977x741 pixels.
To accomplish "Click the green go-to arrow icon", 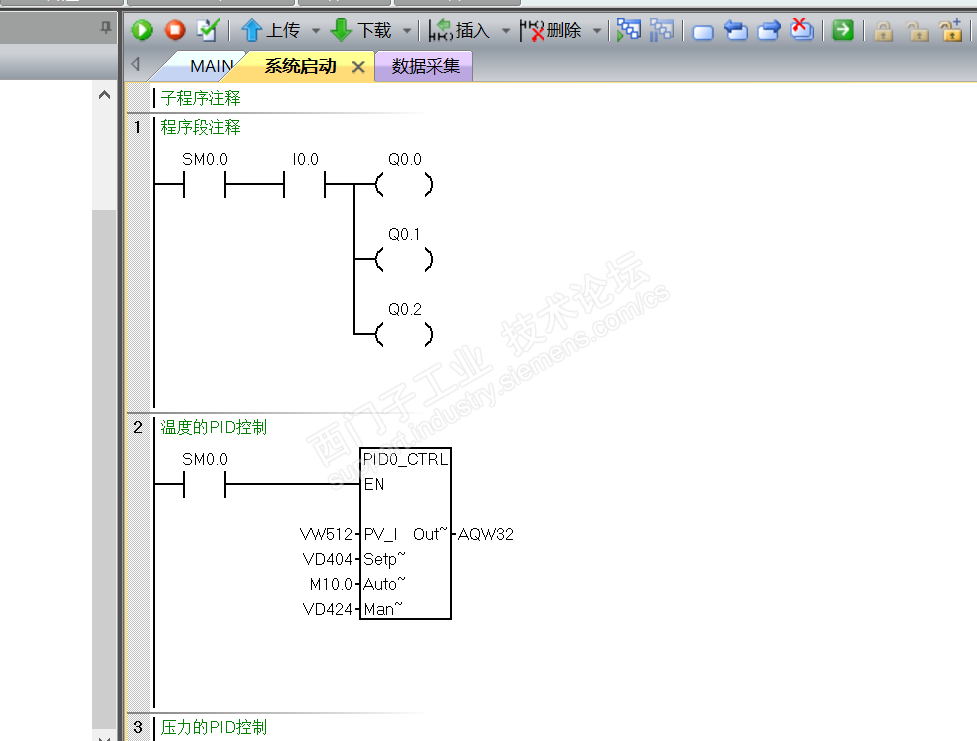I will pyautogui.click(x=842, y=30).
